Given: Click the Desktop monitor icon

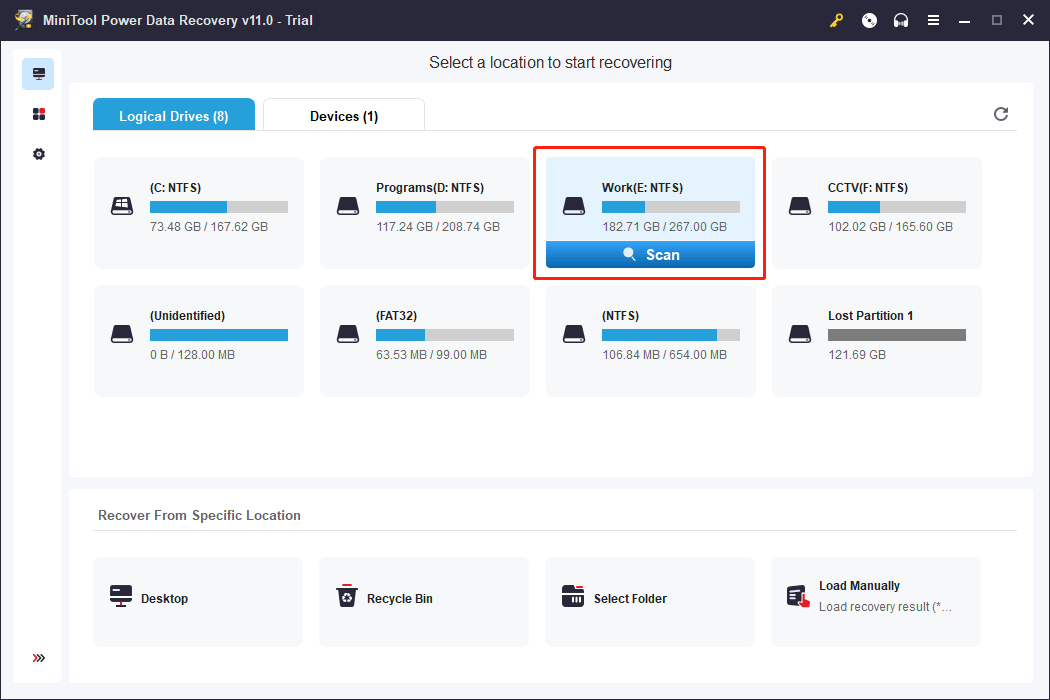Looking at the screenshot, I should (121, 596).
